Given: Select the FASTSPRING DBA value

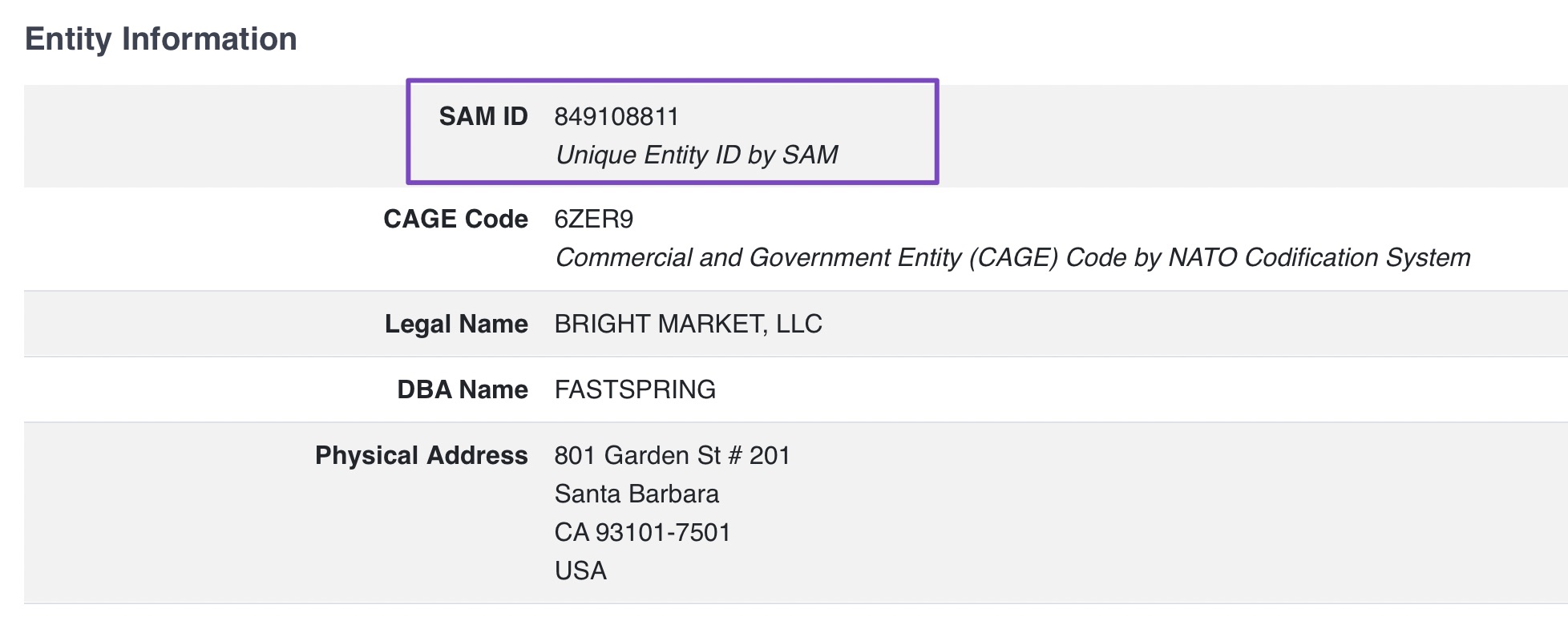Looking at the screenshot, I should (635, 389).
